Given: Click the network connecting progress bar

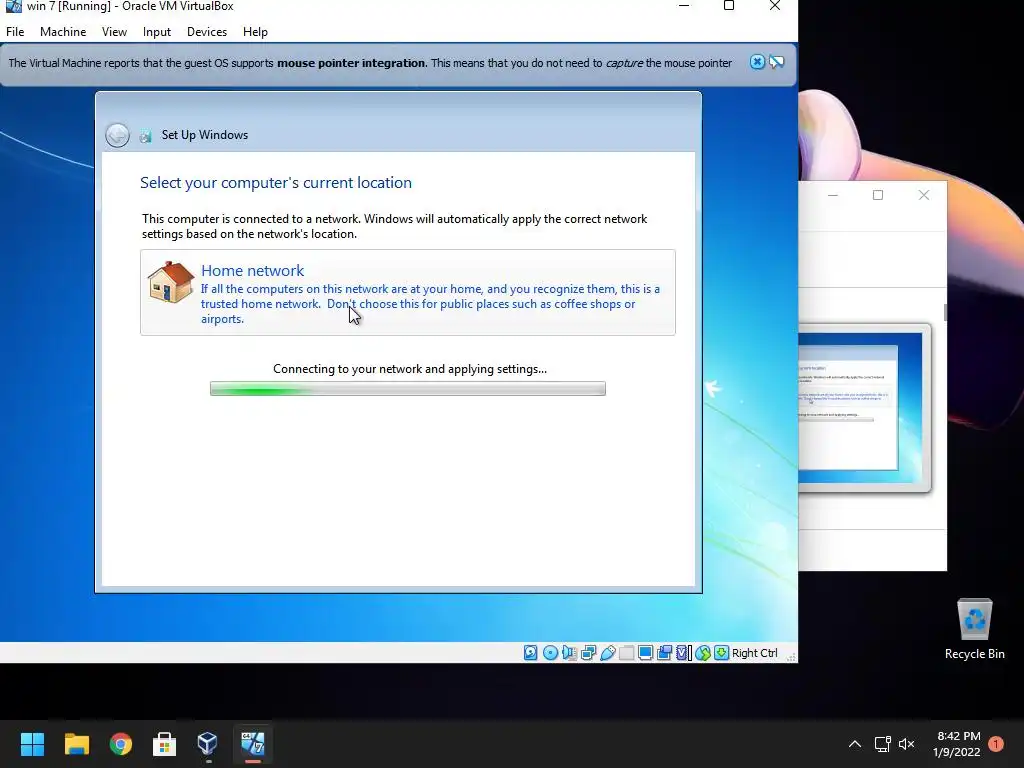Looking at the screenshot, I should (x=408, y=389).
